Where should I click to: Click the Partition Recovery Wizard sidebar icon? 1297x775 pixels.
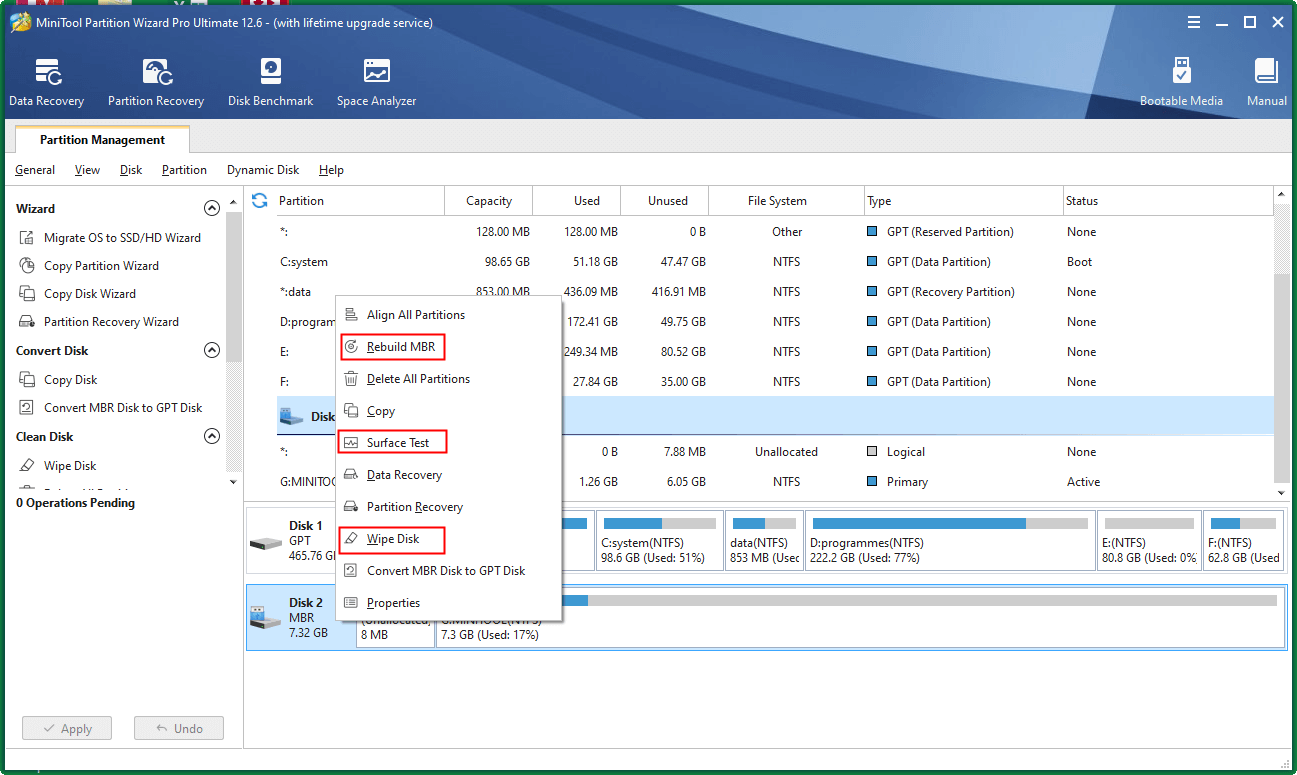point(27,322)
